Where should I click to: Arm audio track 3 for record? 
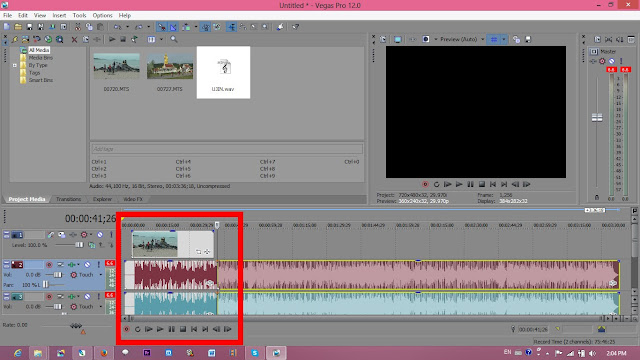coord(49,297)
